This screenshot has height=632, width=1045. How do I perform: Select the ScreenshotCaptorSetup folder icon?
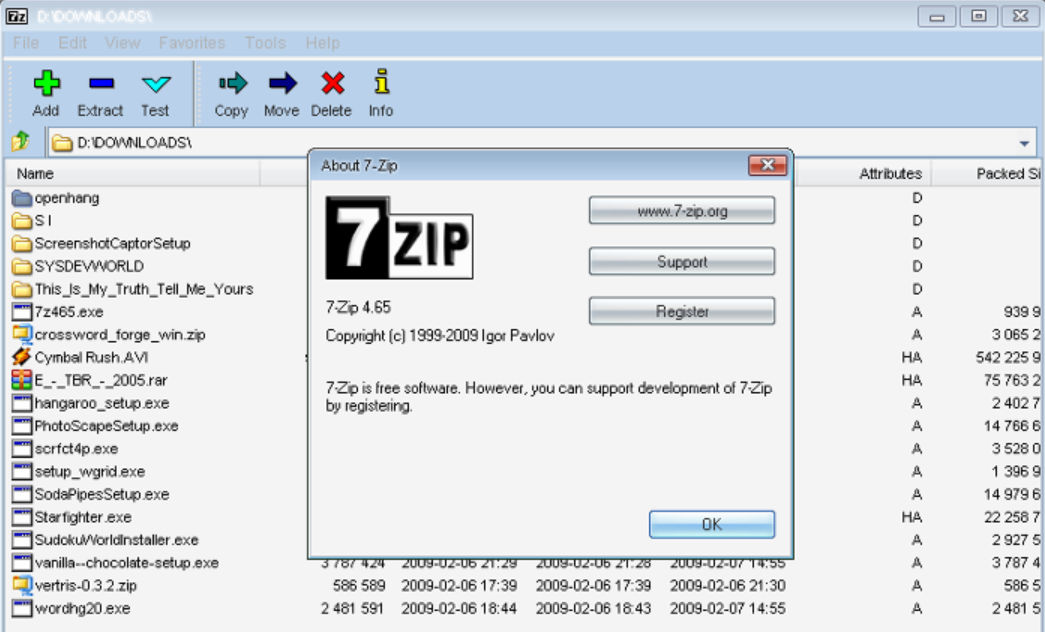(22, 243)
